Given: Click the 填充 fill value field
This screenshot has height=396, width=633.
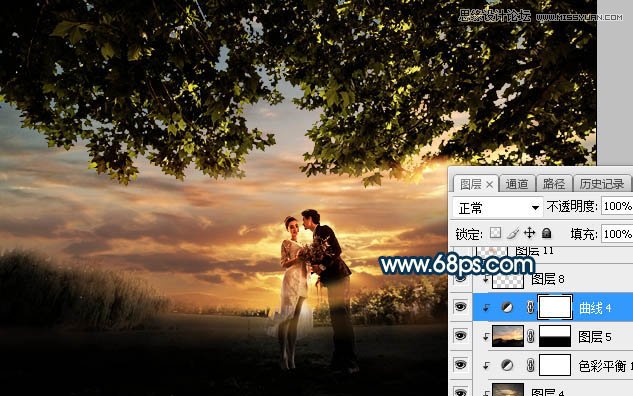Looking at the screenshot, I should point(617,234).
